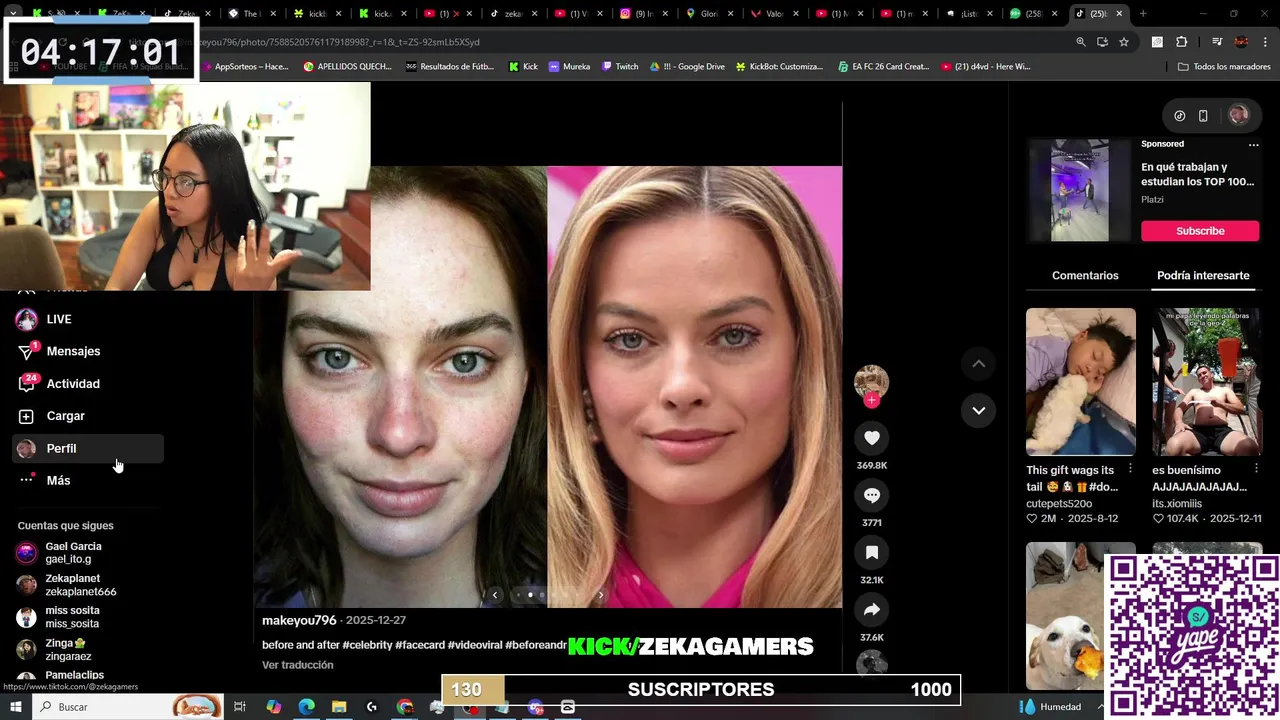Open the 'es buenísimo' video thumbnail
This screenshot has height=720, width=1280.
(1207, 381)
